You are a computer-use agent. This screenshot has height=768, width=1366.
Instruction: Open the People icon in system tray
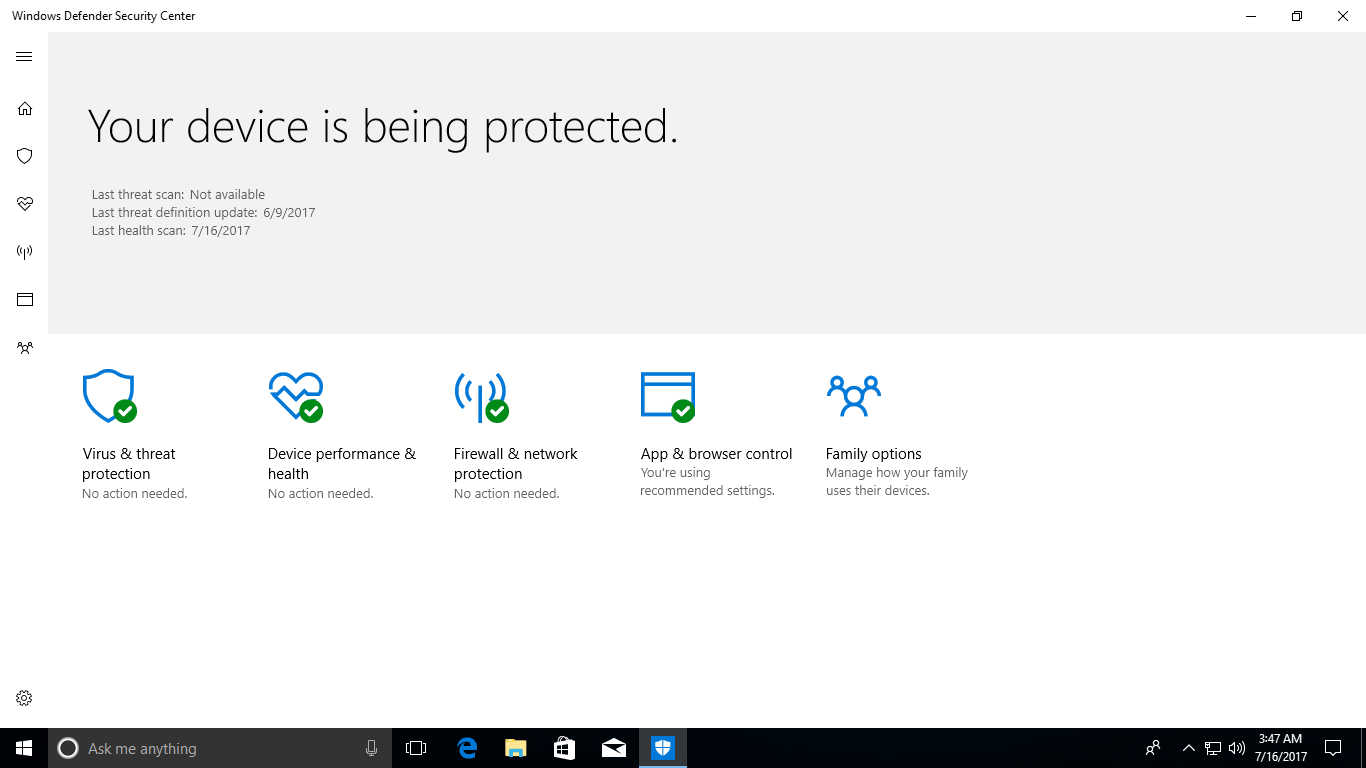[x=1153, y=748]
